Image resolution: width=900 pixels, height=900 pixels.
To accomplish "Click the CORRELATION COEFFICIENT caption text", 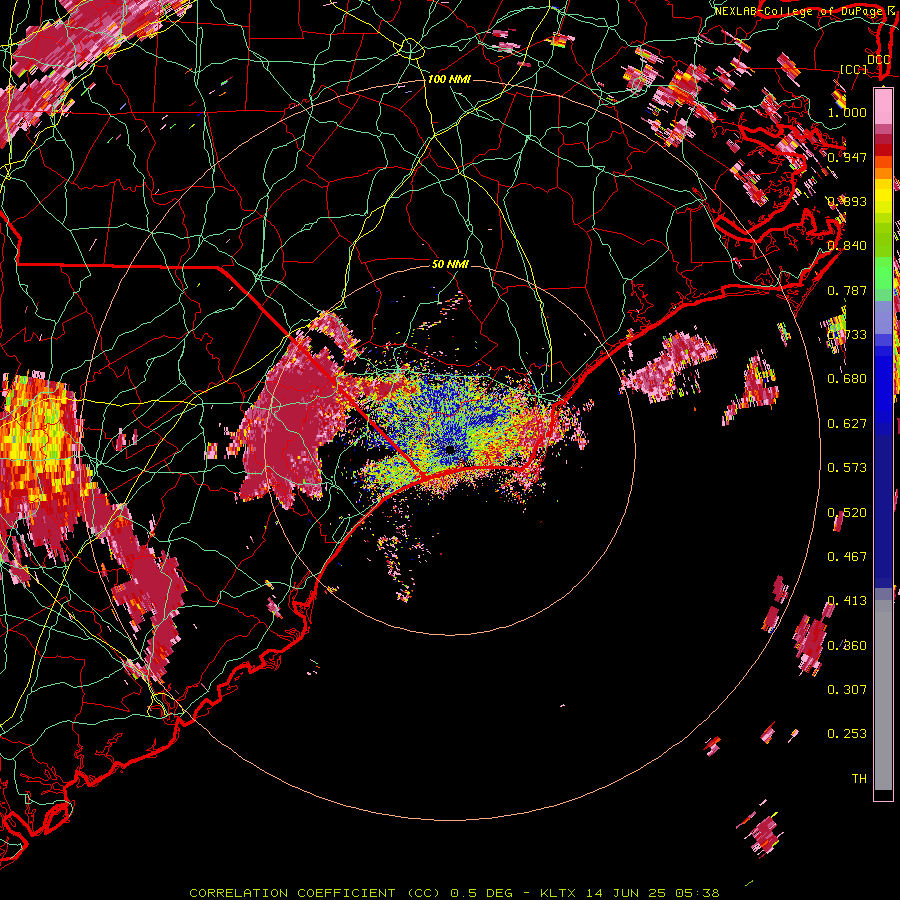I will pyautogui.click(x=293, y=893).
